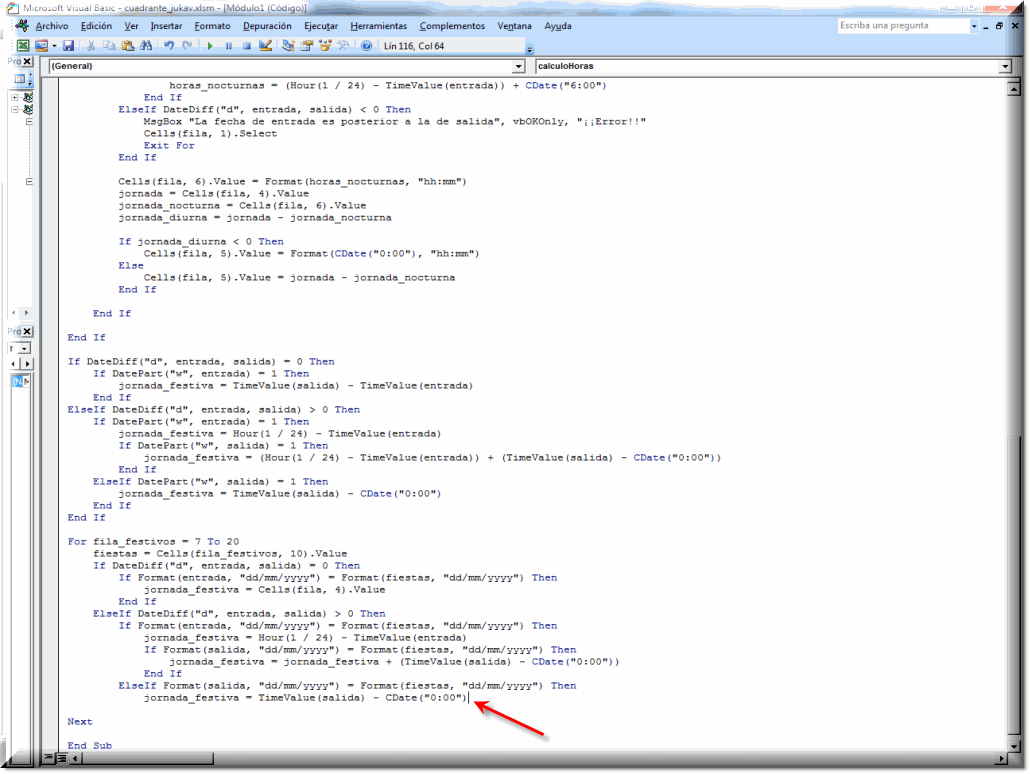Click the Undo arrow icon
This screenshot has width=1030, height=774.
(169, 46)
